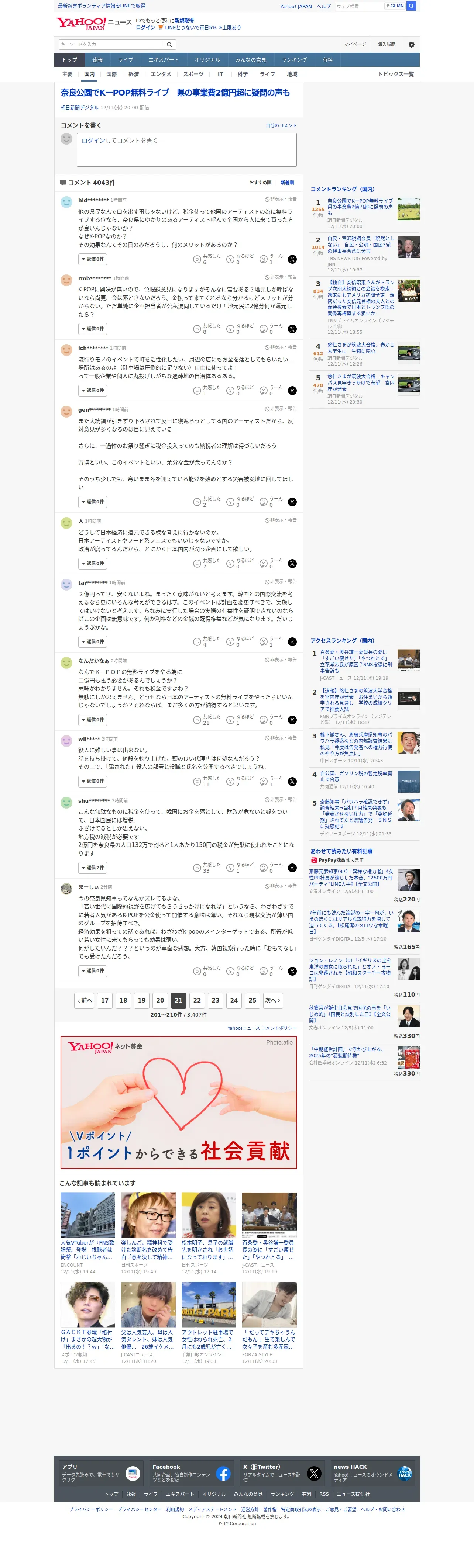Viewport: 474px width, 1568px height.
Task: Click the keyword search magnifier icon
Action: 169,44
